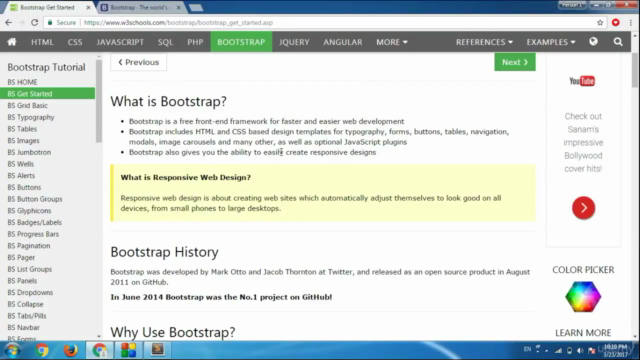Go to the Previous page button
Viewport: 640px width, 360px height.
pyautogui.click(x=138, y=62)
